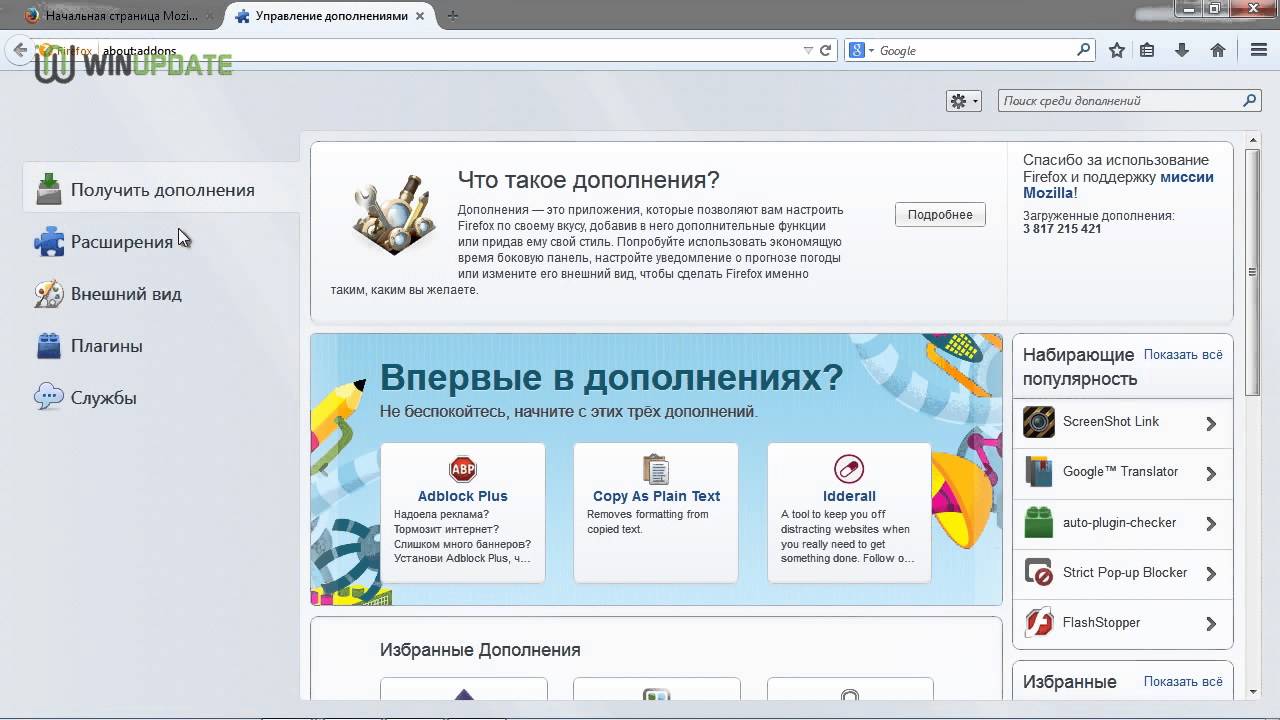The width and height of the screenshot is (1280, 720).
Task: Expand the FlashStopper arrow
Action: (1211, 623)
